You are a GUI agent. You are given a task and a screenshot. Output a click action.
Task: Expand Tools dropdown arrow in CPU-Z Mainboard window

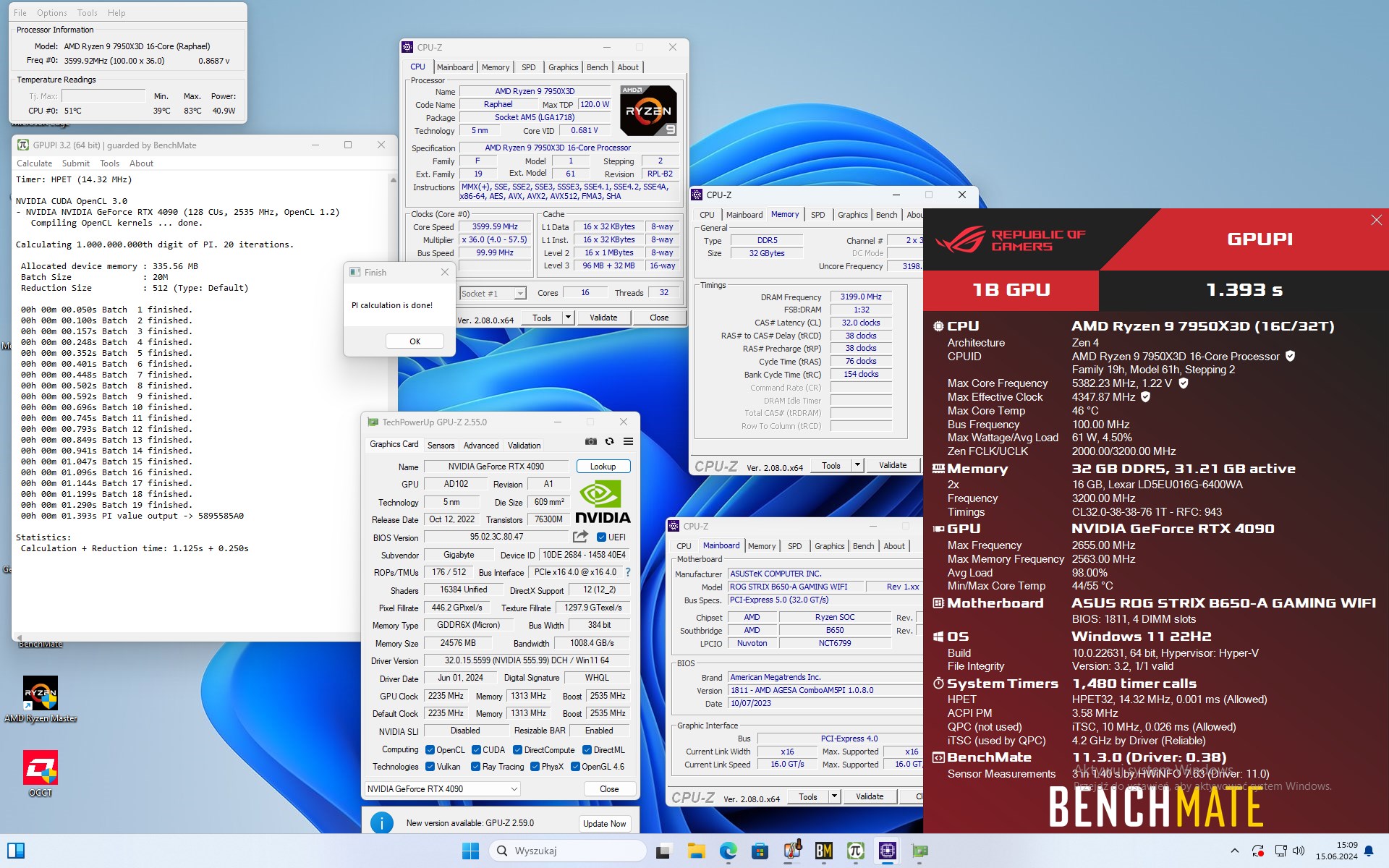[x=834, y=796]
